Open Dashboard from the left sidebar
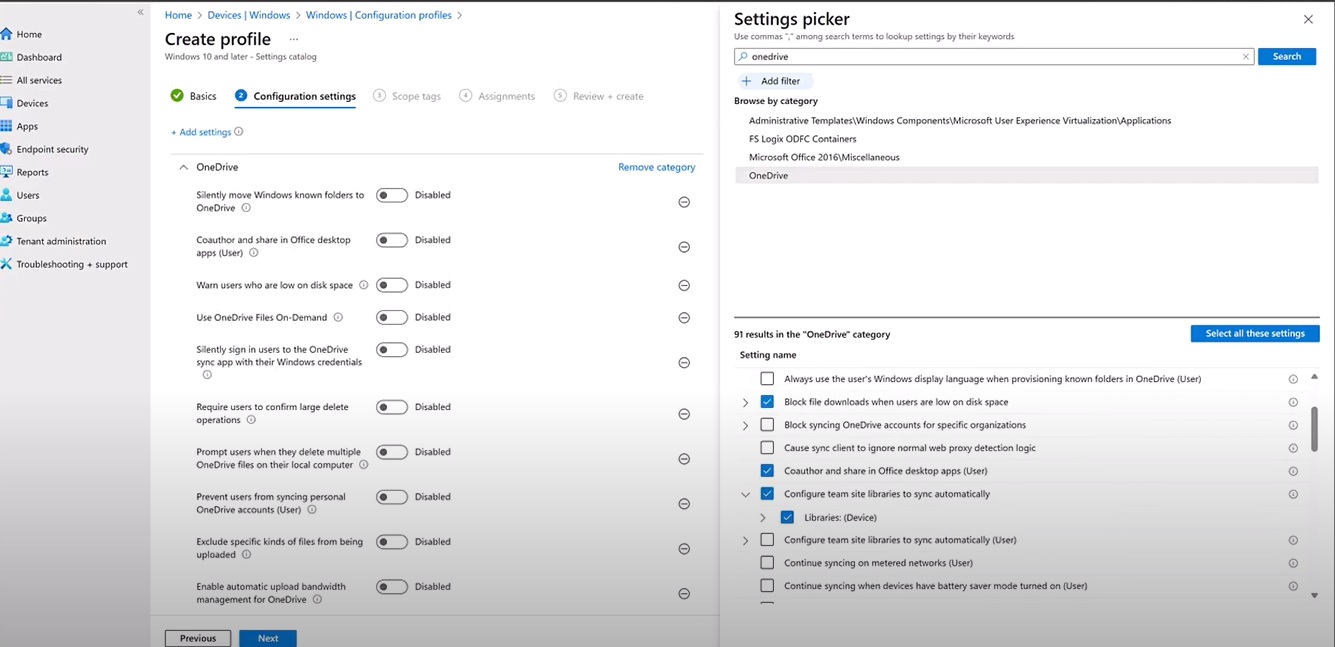 (x=37, y=56)
